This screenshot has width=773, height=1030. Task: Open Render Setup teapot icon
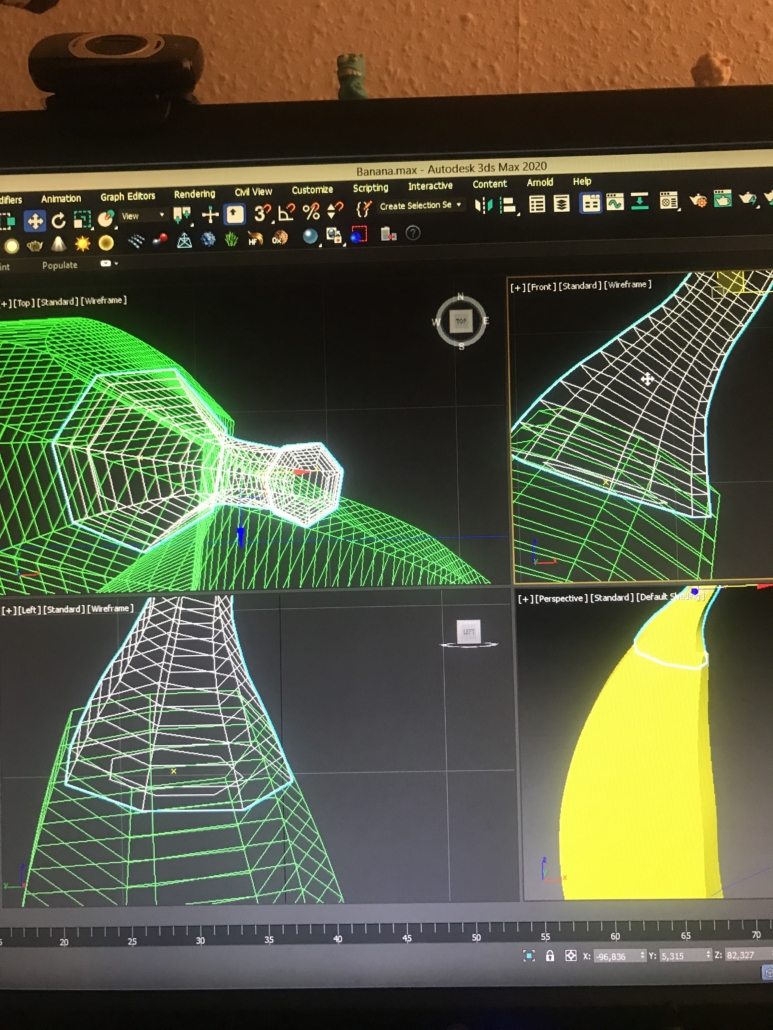point(699,201)
